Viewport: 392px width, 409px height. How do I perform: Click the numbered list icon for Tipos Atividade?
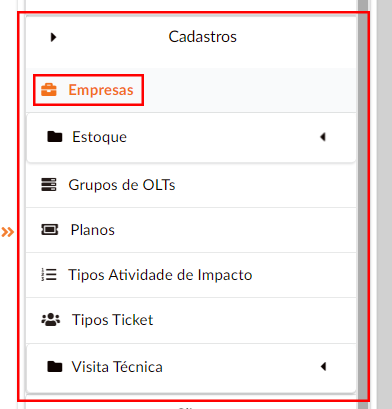coord(49,275)
